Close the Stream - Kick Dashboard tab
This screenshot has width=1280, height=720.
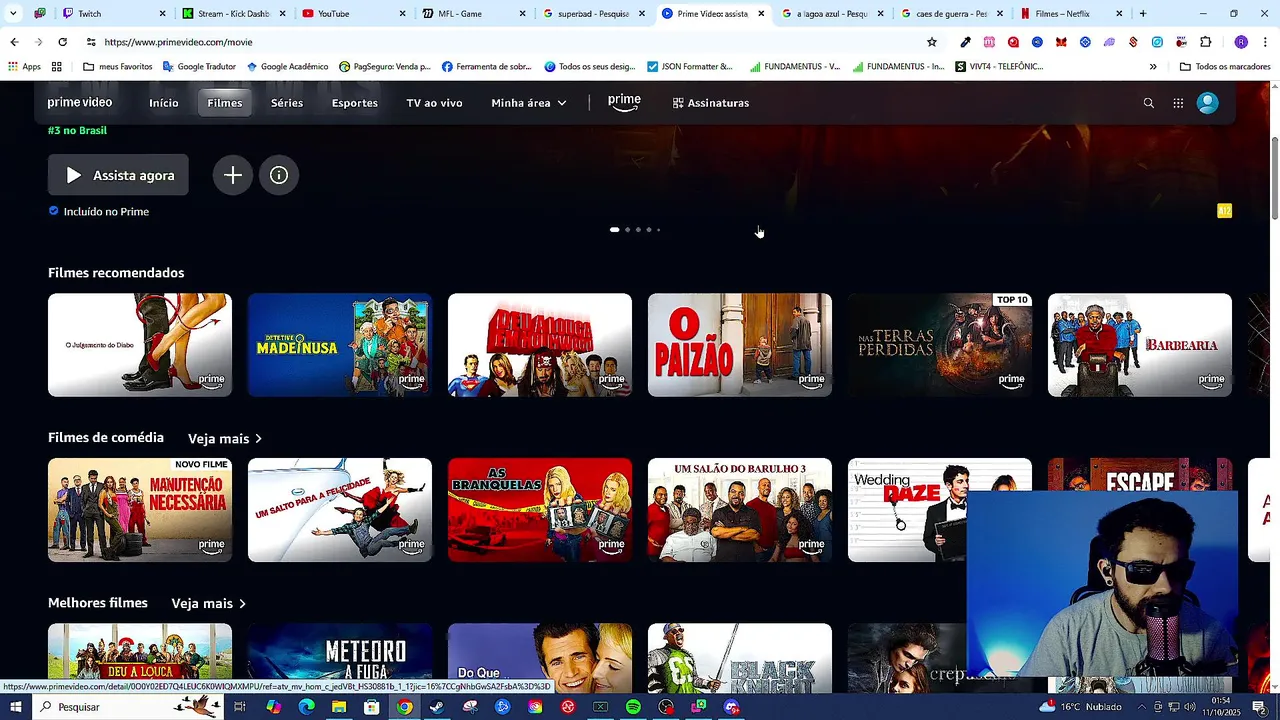pos(283,14)
